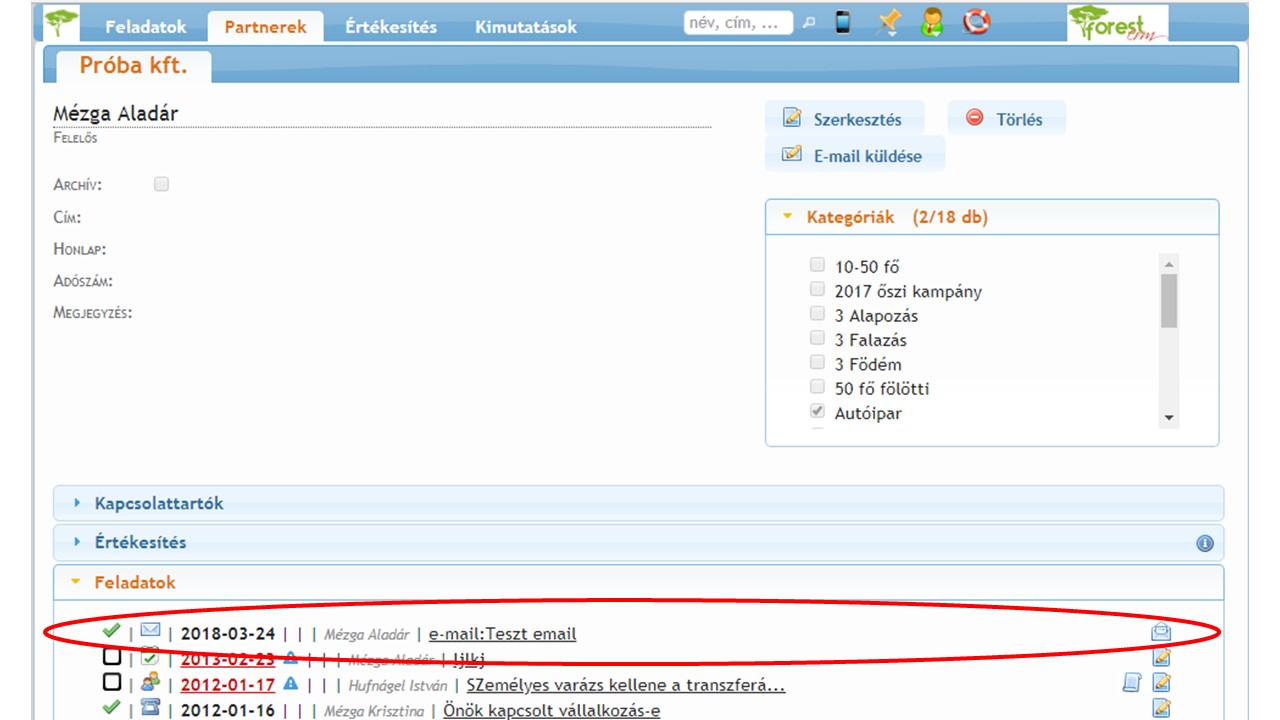Screen dimensions: 1280x720
Task: Expand the Értékesítés section
Action: click(x=140, y=542)
